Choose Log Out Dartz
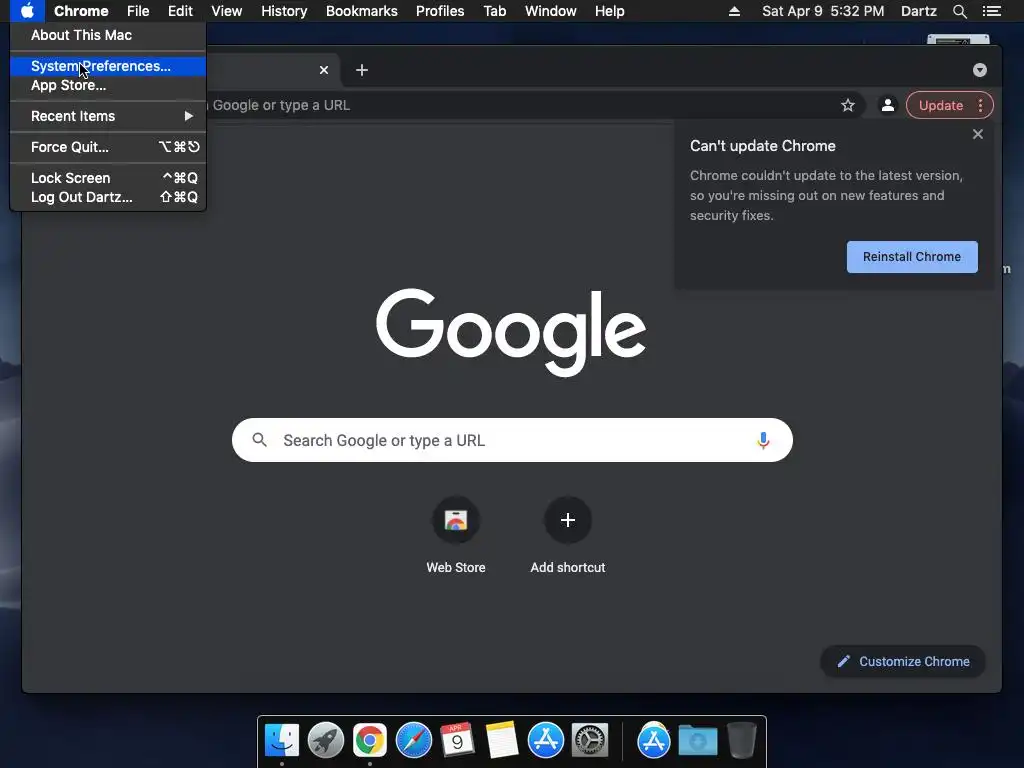The width and height of the screenshot is (1024, 768). [108, 197]
